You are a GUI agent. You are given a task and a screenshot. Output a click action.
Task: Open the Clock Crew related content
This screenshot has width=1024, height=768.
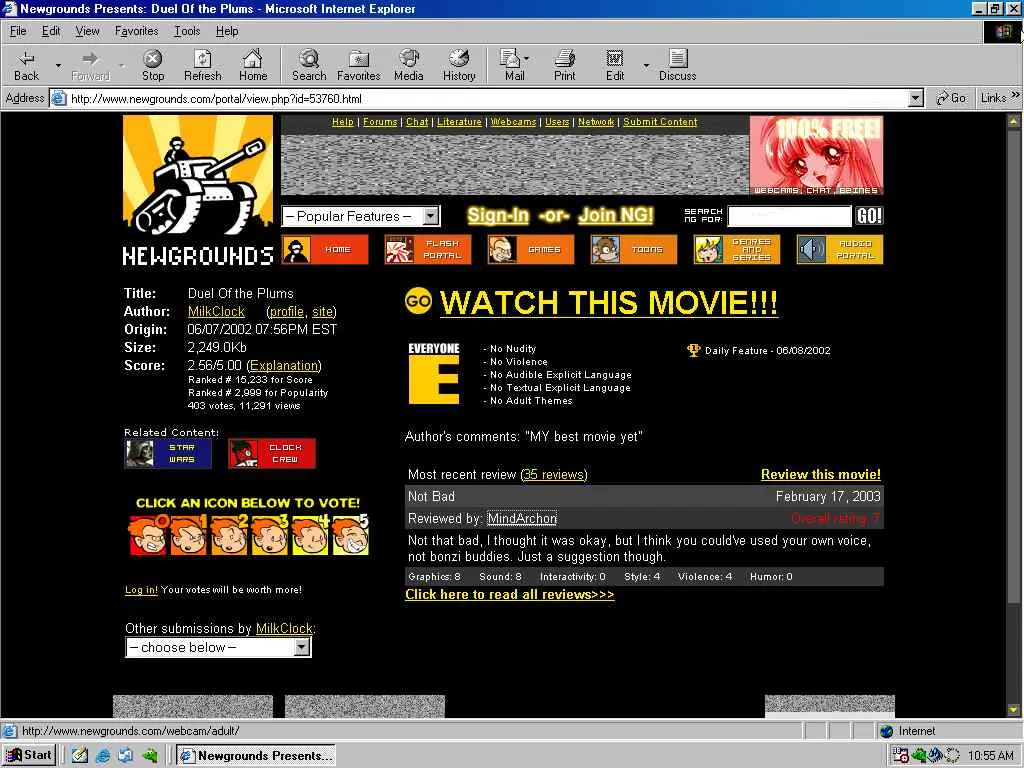click(x=272, y=453)
